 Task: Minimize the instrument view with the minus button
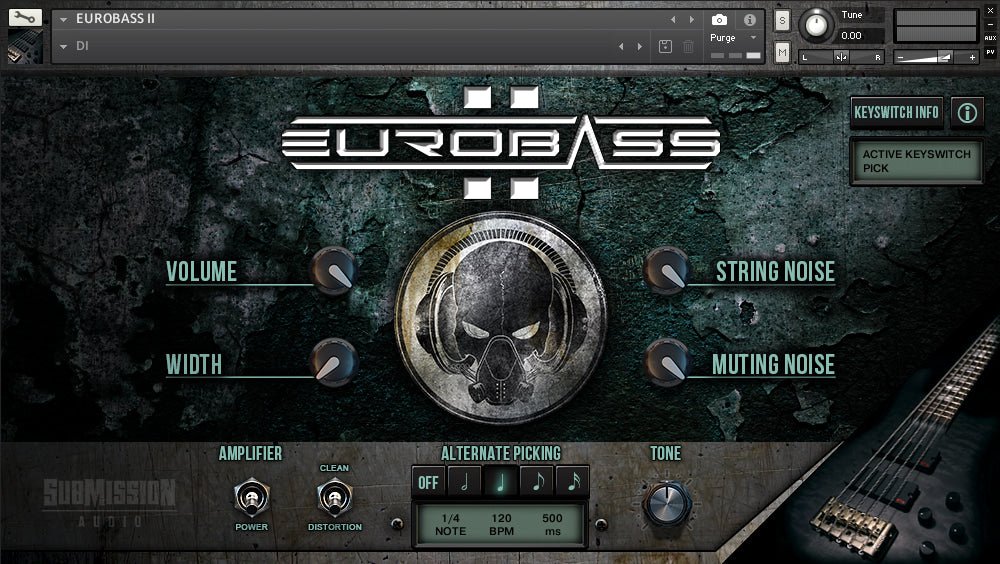990,24
